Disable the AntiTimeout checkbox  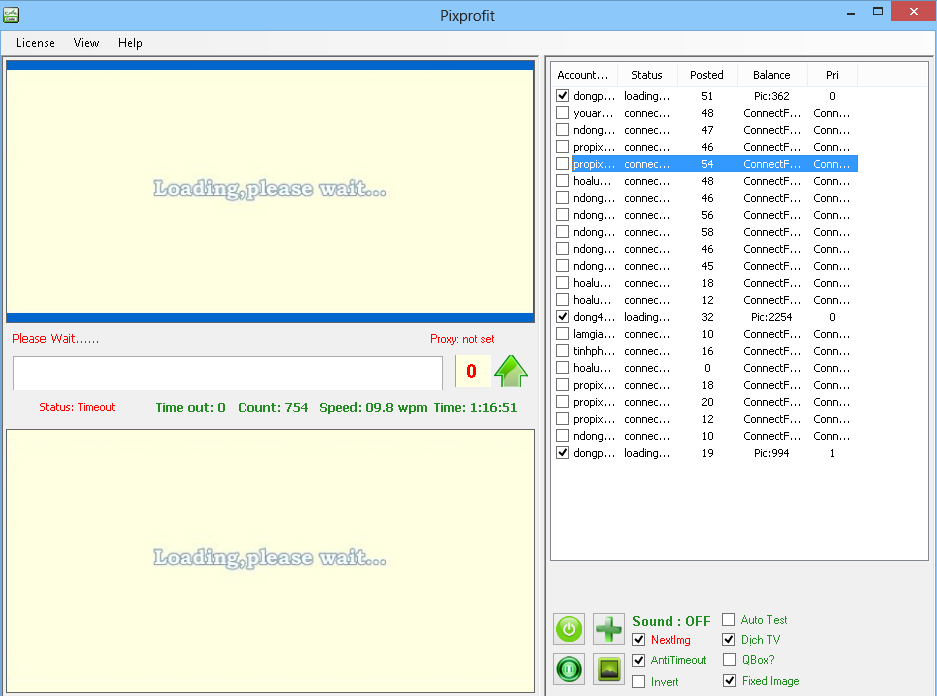tap(639, 660)
